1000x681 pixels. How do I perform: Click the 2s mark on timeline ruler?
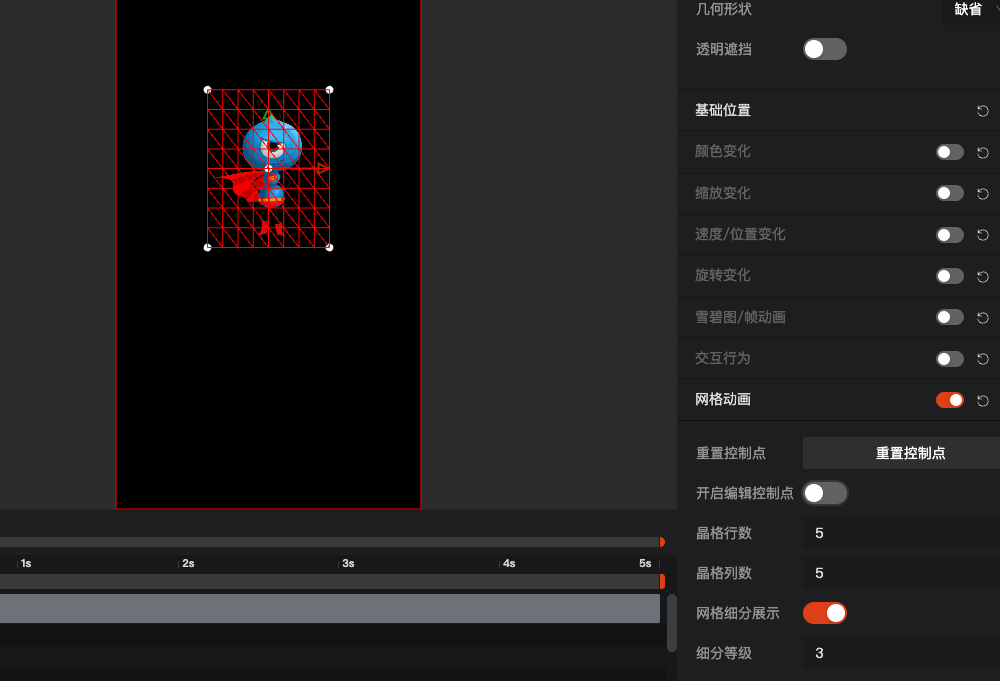[x=188, y=564]
